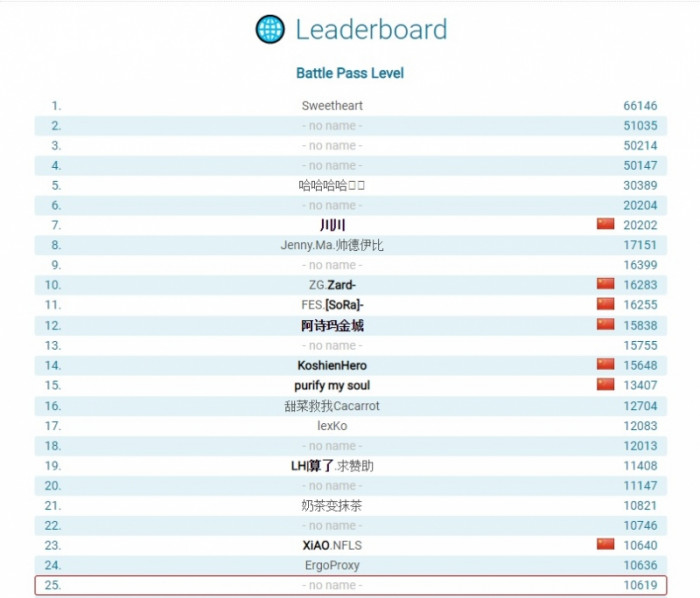Click the globe icon beside Leaderboard
Image resolution: width=700 pixels, height=598 pixels.
click(270, 29)
